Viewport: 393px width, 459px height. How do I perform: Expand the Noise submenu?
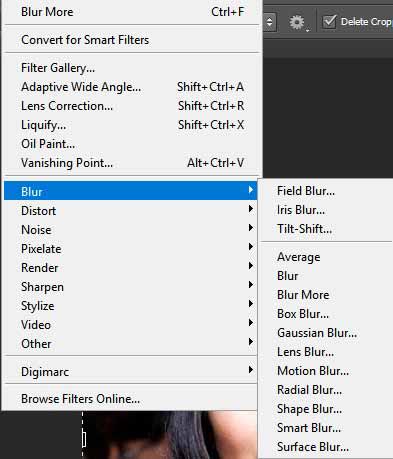tap(130, 230)
